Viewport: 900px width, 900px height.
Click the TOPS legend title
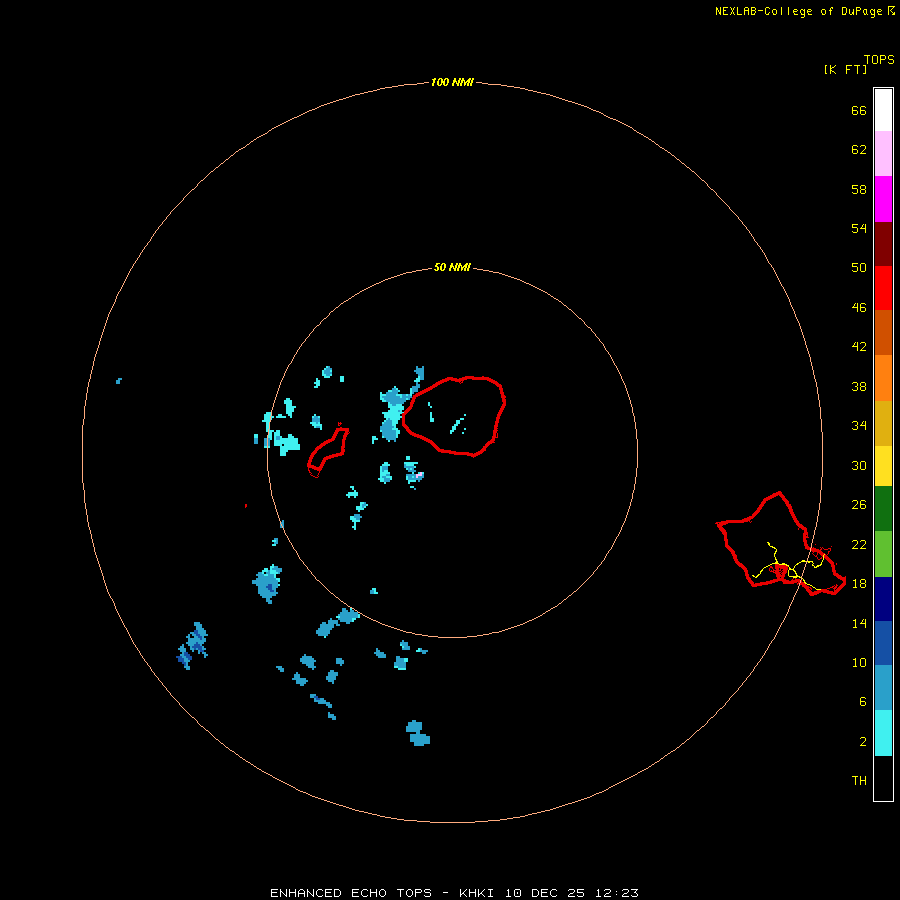click(x=879, y=59)
